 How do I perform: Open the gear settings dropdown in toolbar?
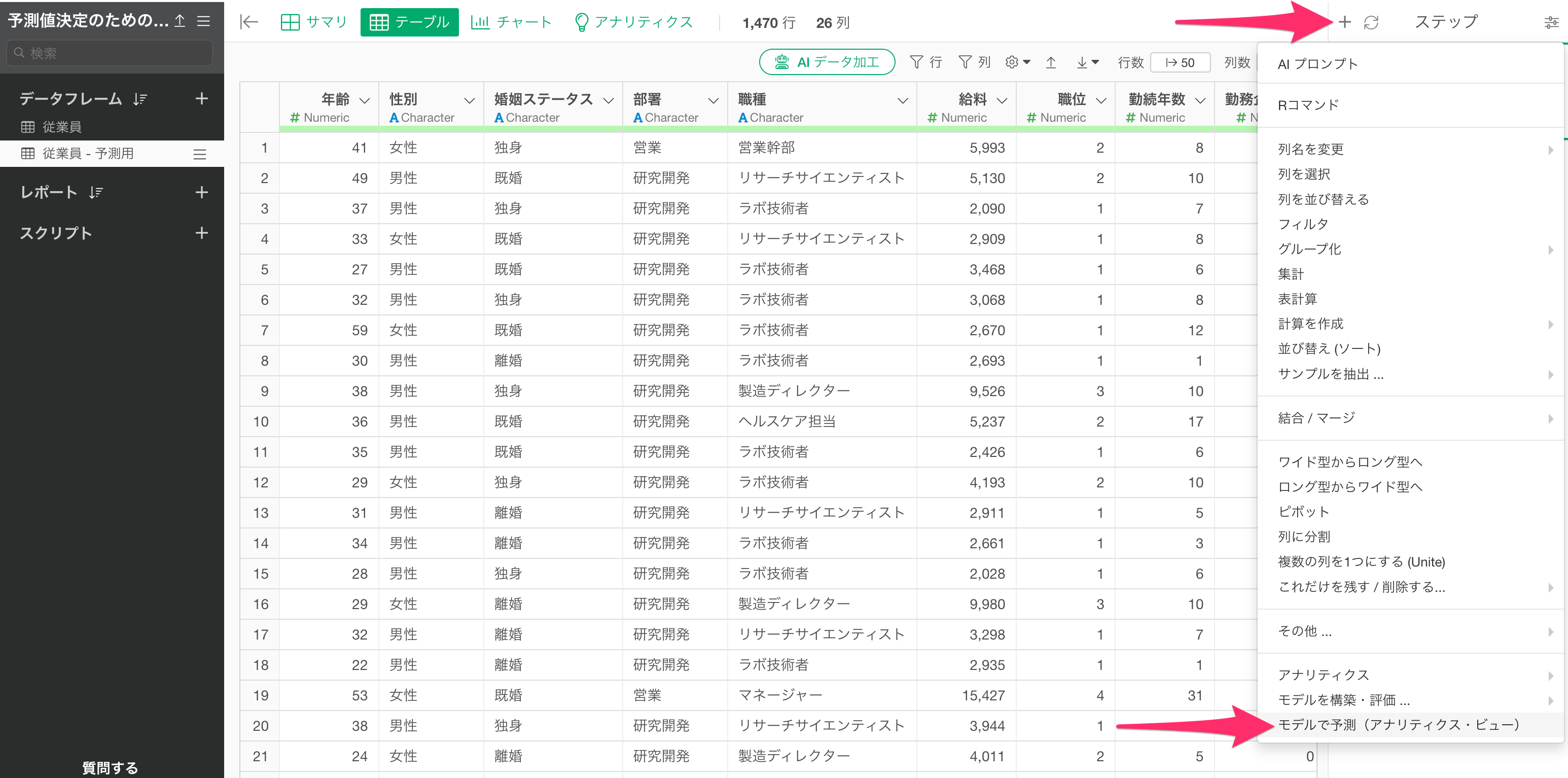pyautogui.click(x=1017, y=62)
